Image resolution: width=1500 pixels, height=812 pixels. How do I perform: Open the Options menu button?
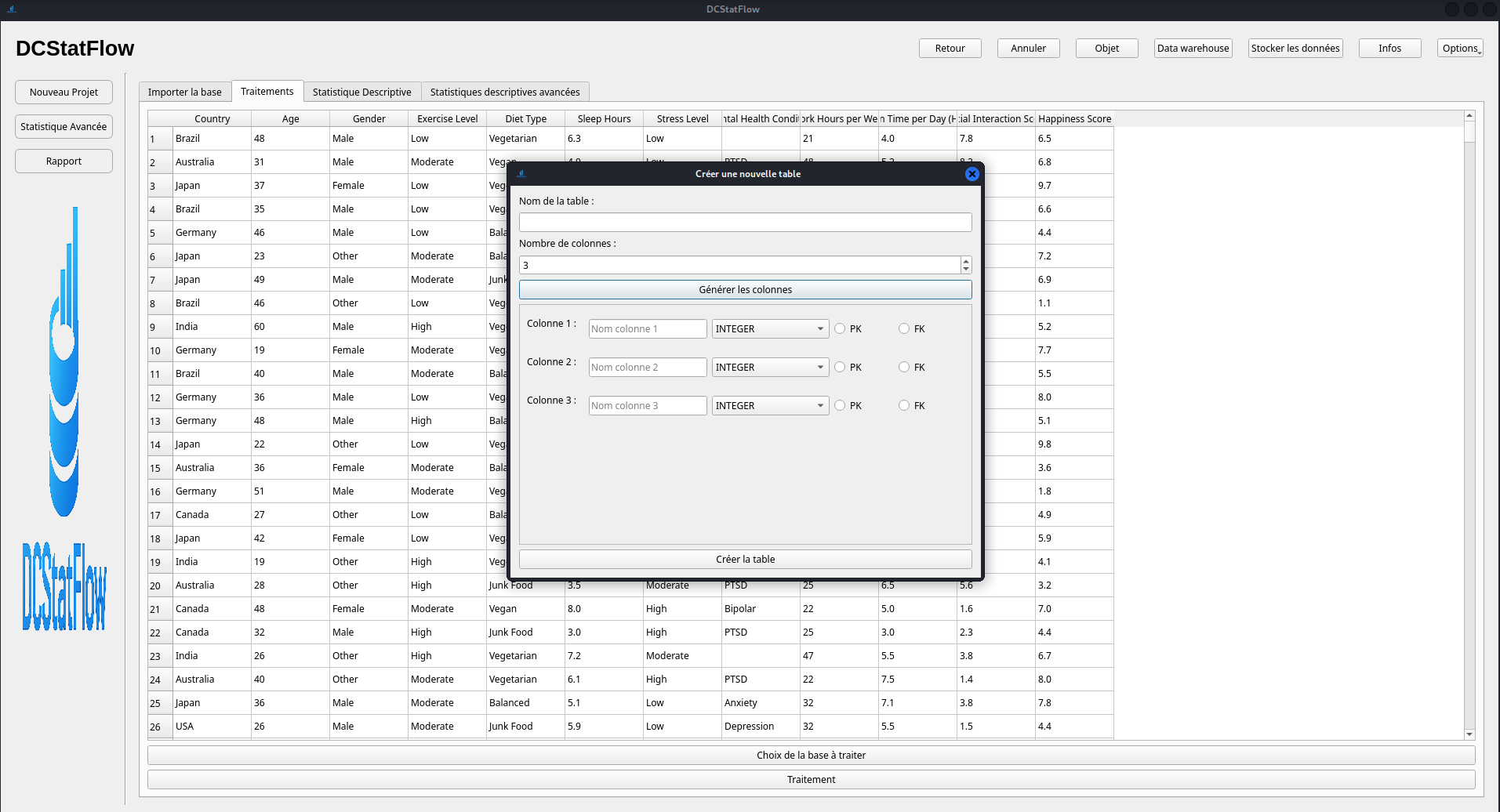[x=1459, y=49]
